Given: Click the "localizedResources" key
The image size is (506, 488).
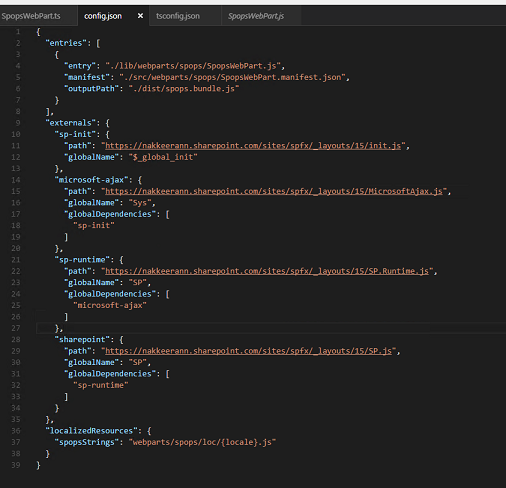Looking at the screenshot, I should point(91,431).
